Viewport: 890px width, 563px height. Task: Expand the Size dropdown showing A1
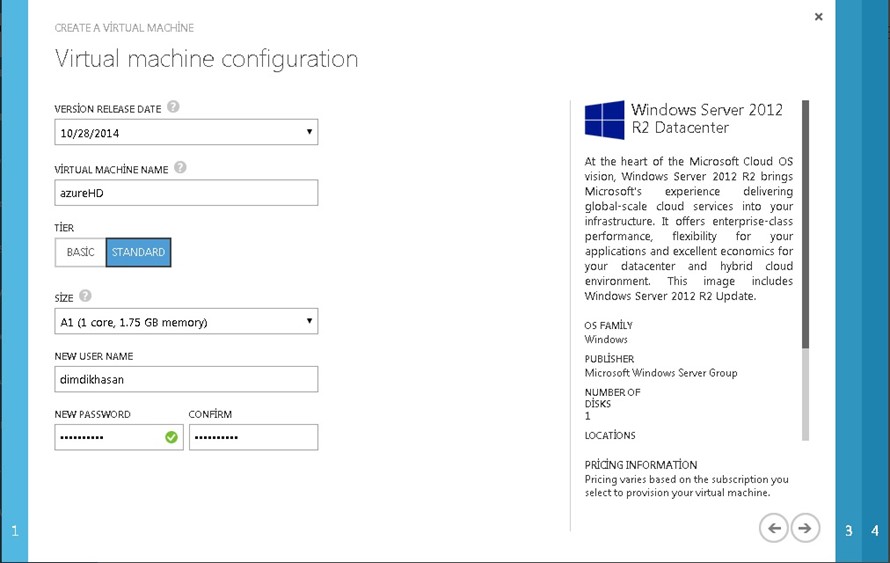tap(186, 322)
